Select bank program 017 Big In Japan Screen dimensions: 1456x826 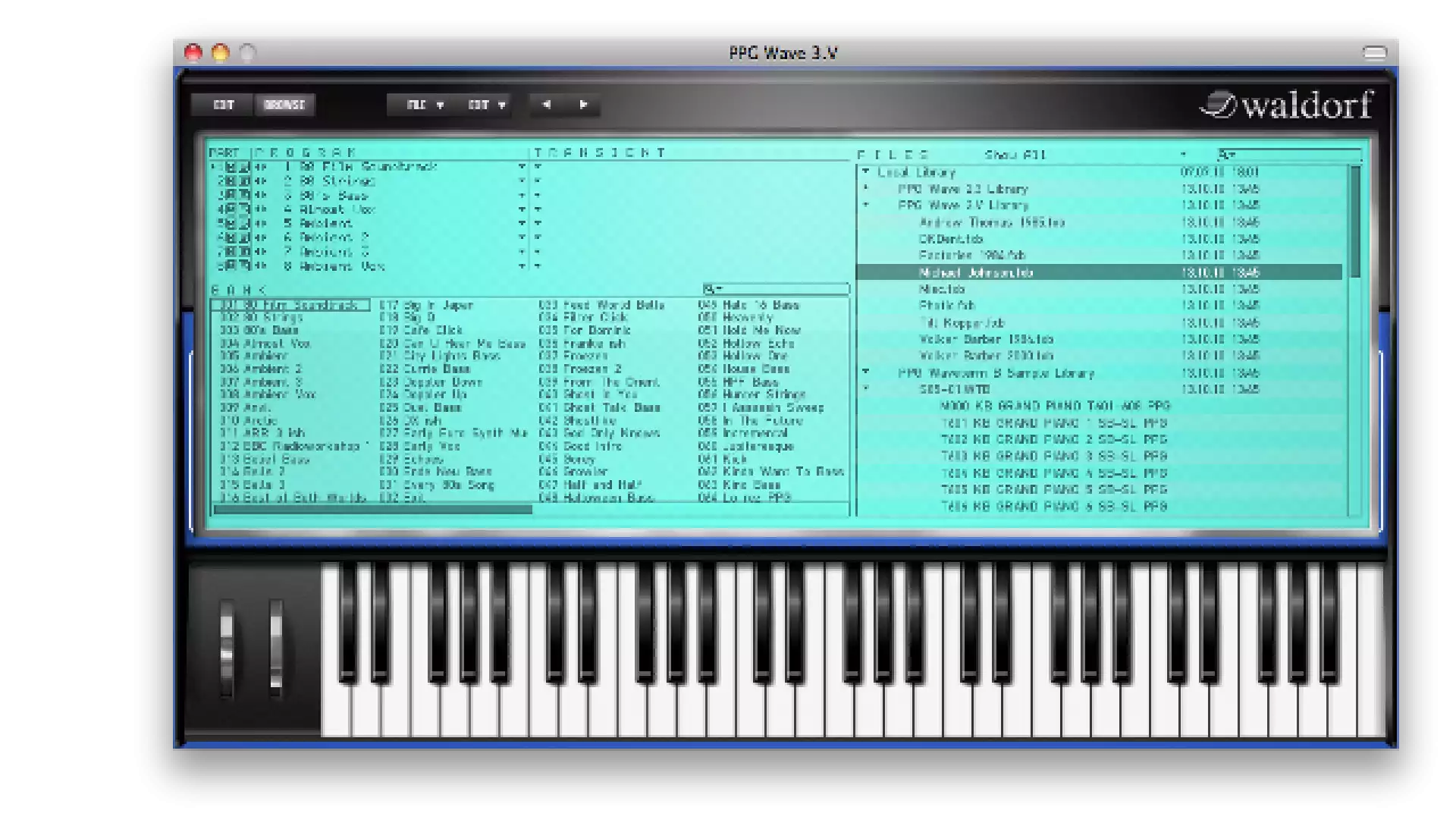426,305
